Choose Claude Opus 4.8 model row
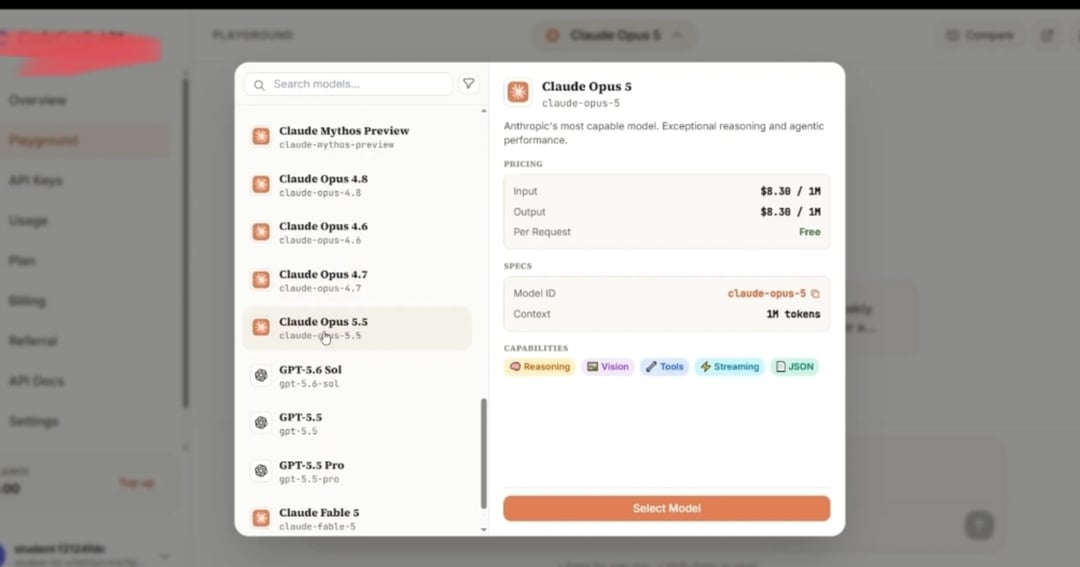This screenshot has width=1080, height=567. click(x=357, y=185)
